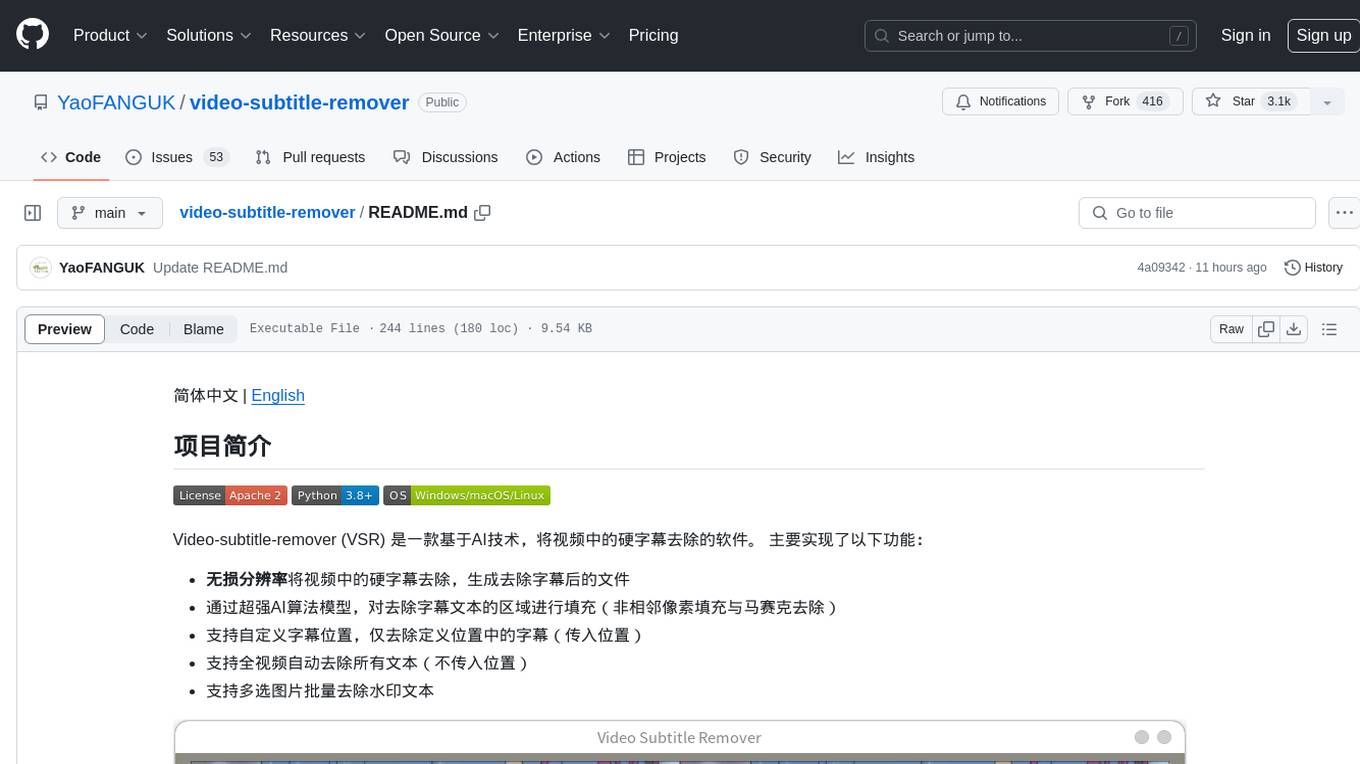Image resolution: width=1360 pixels, height=764 pixels.
Task: Click Sign in
Action: click(x=1245, y=35)
